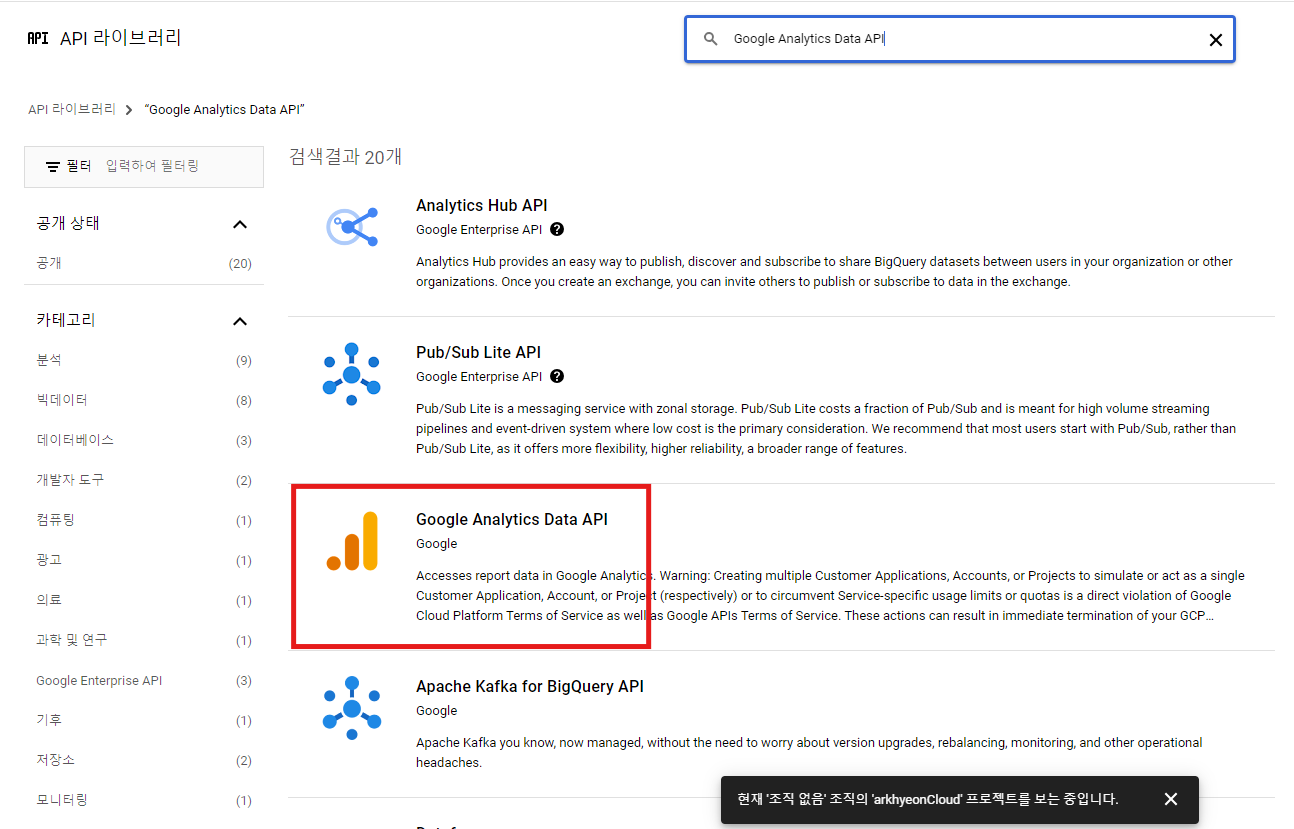Filter by 컴퓨팅 category

pos(144,520)
